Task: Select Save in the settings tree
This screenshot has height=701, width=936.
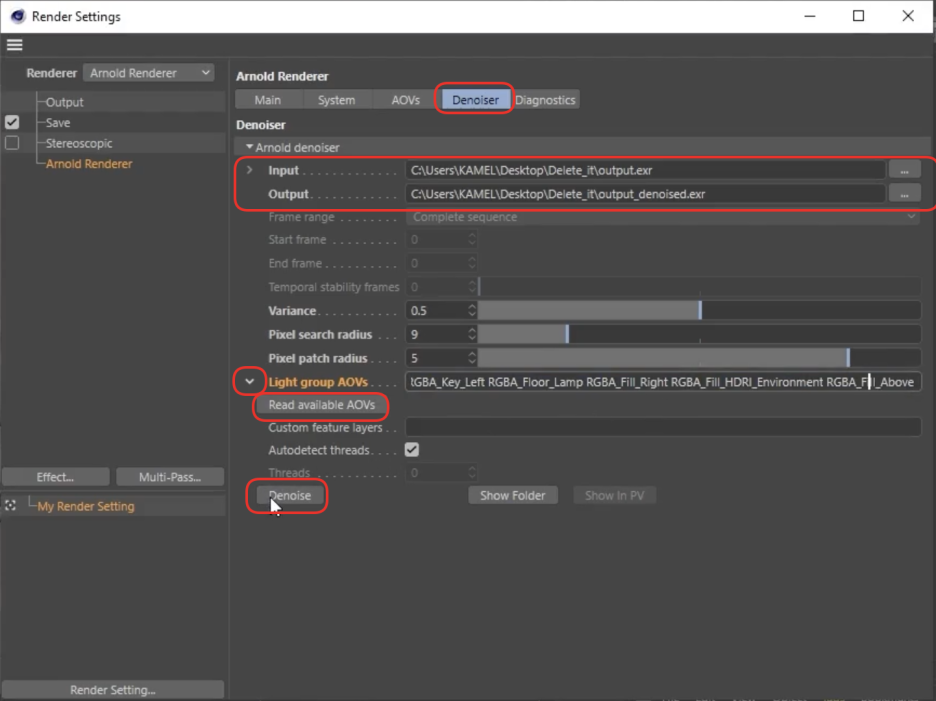Action: pos(58,122)
